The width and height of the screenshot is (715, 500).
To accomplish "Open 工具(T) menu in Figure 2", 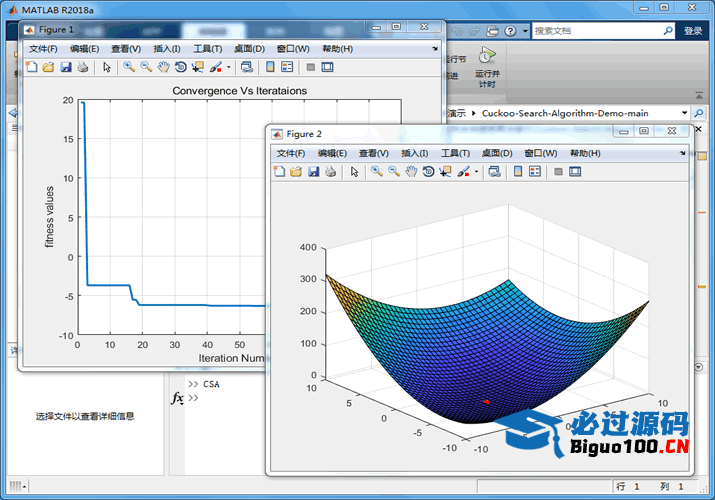I will pyautogui.click(x=456, y=153).
